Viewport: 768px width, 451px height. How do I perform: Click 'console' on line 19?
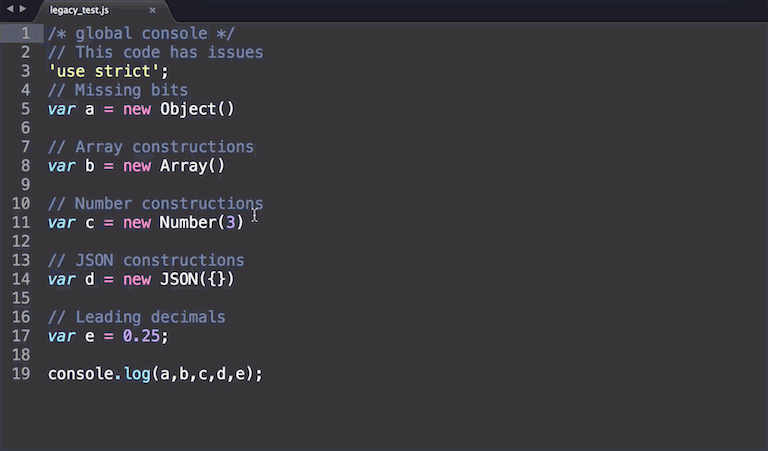pos(81,374)
